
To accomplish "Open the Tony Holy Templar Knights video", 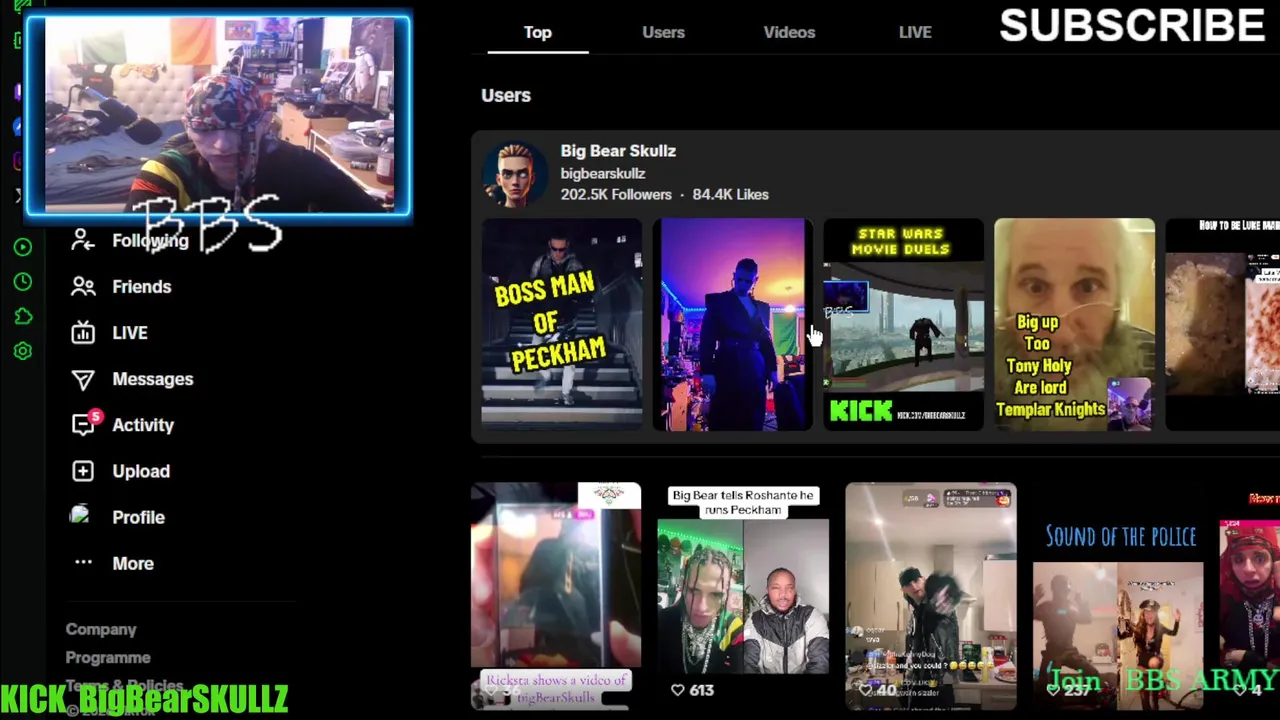I will click(x=1075, y=324).
